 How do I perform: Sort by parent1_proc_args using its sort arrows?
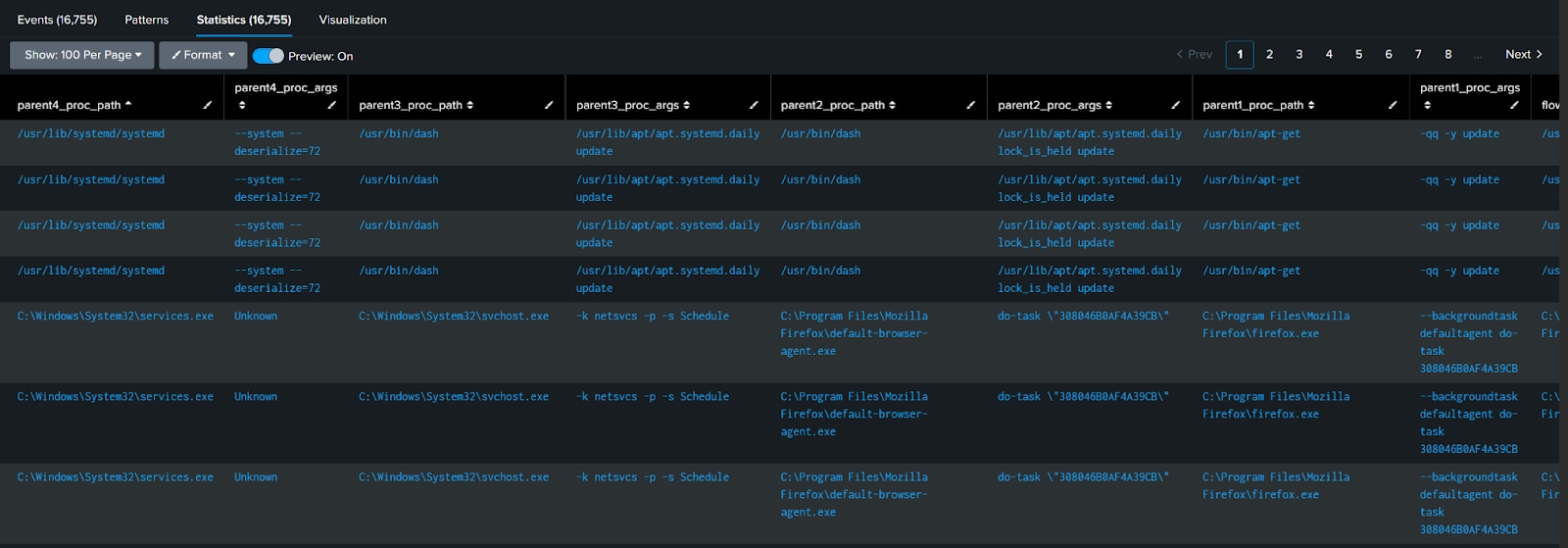(1427, 105)
